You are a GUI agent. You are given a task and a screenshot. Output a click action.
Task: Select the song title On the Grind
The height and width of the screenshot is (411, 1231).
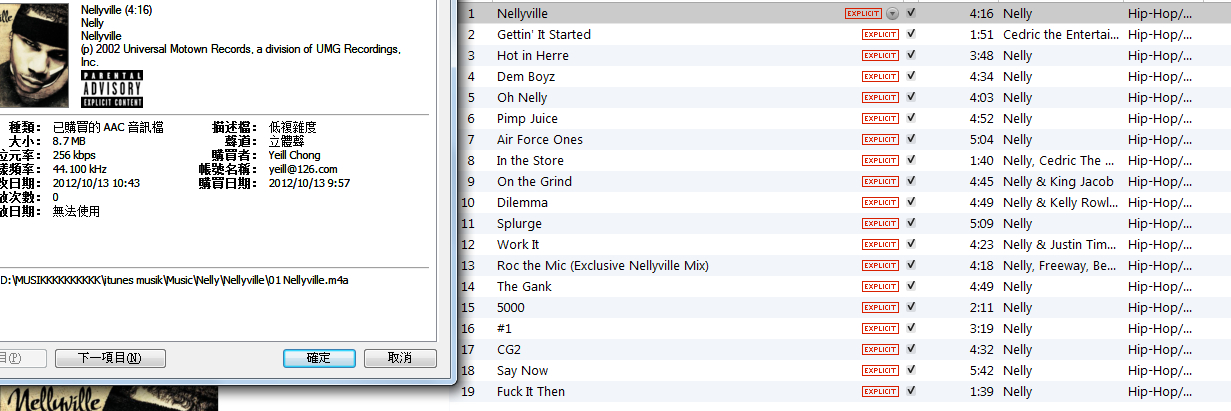[x=535, y=181]
